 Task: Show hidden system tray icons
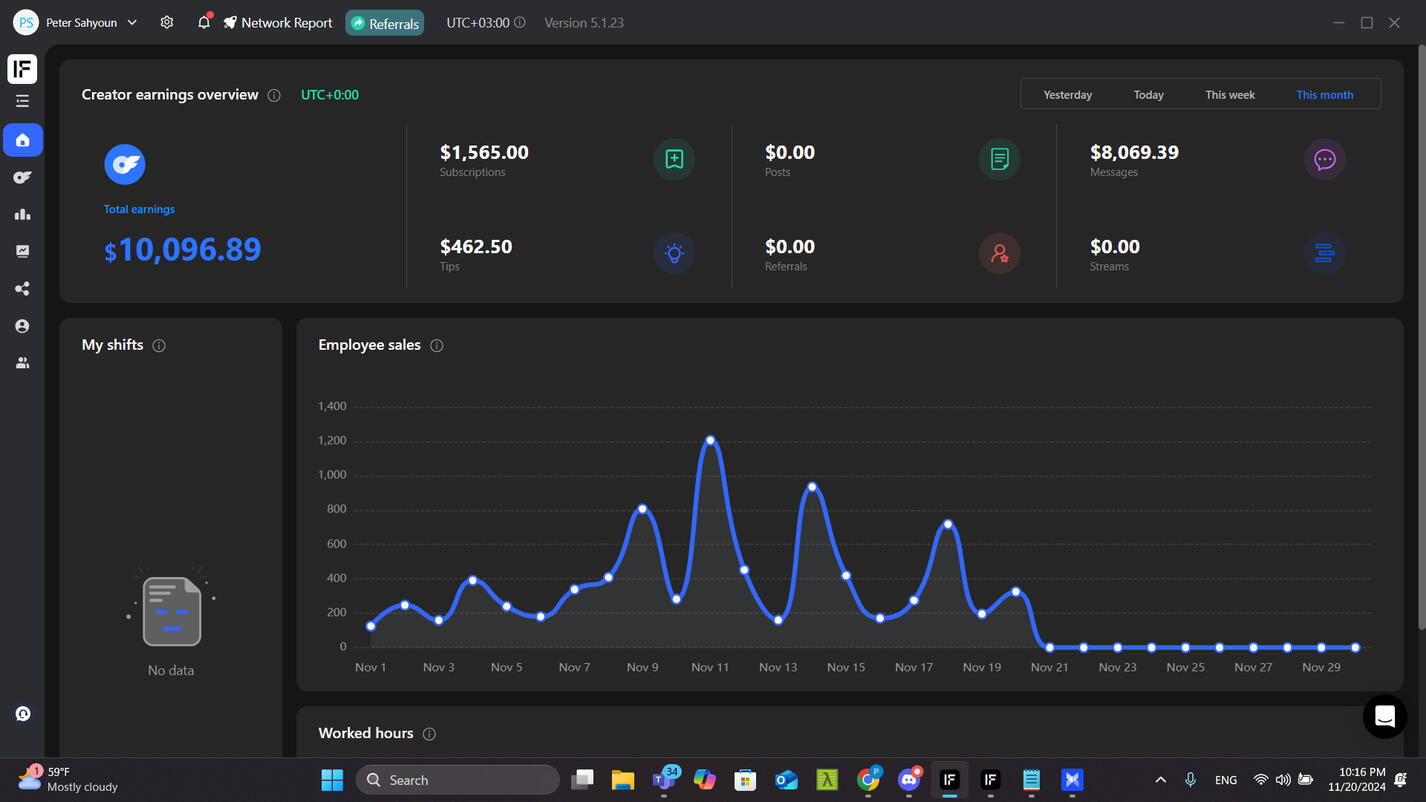click(x=1160, y=780)
